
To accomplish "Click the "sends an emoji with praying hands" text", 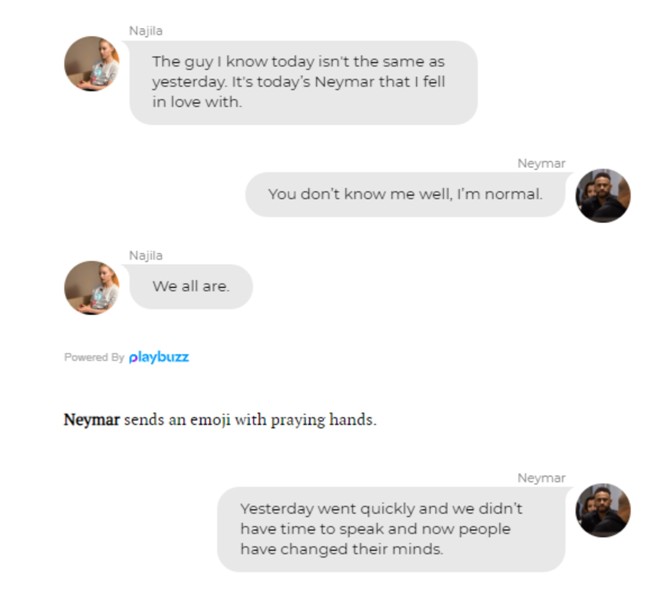I will click(x=250, y=420).
